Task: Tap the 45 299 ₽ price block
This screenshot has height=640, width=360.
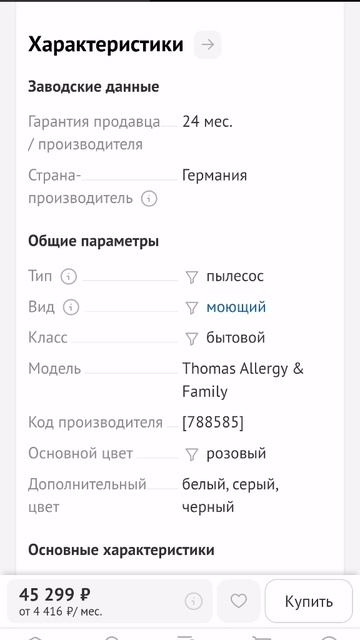Action: click(55, 594)
